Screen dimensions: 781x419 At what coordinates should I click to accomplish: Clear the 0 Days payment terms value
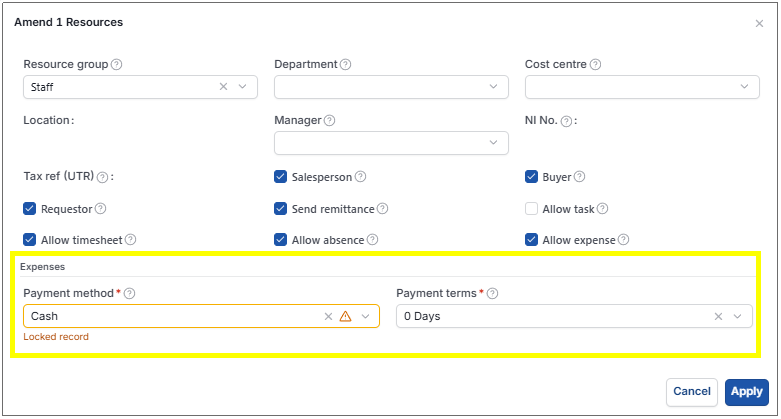point(718,316)
